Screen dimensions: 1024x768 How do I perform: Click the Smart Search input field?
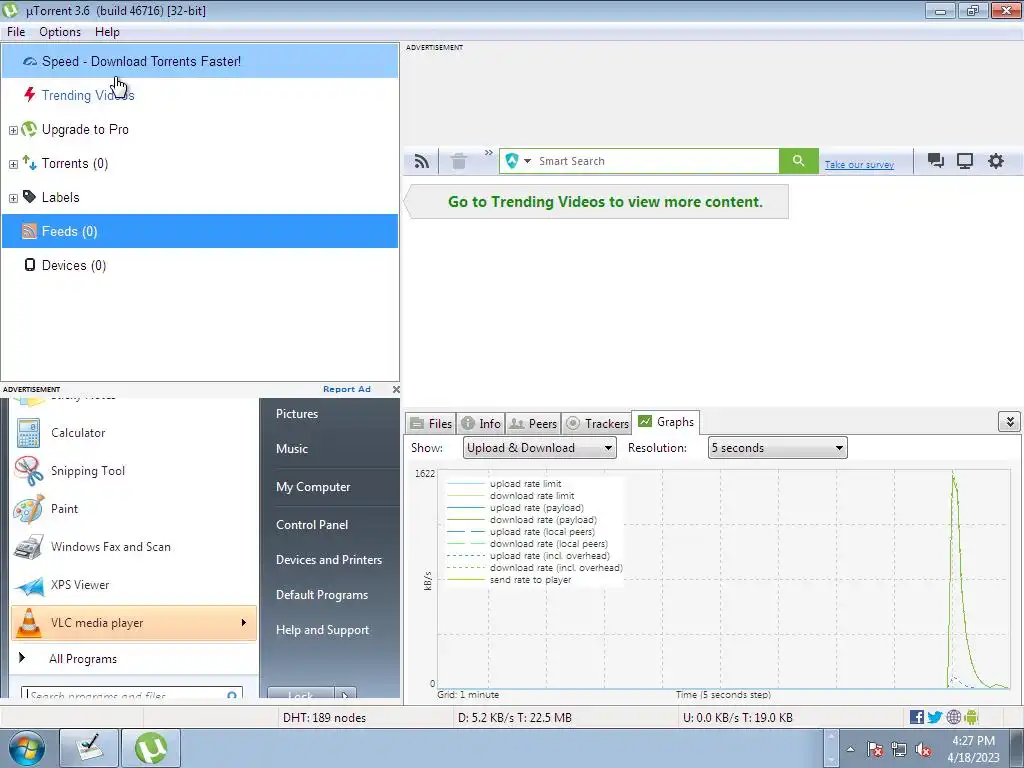point(656,161)
